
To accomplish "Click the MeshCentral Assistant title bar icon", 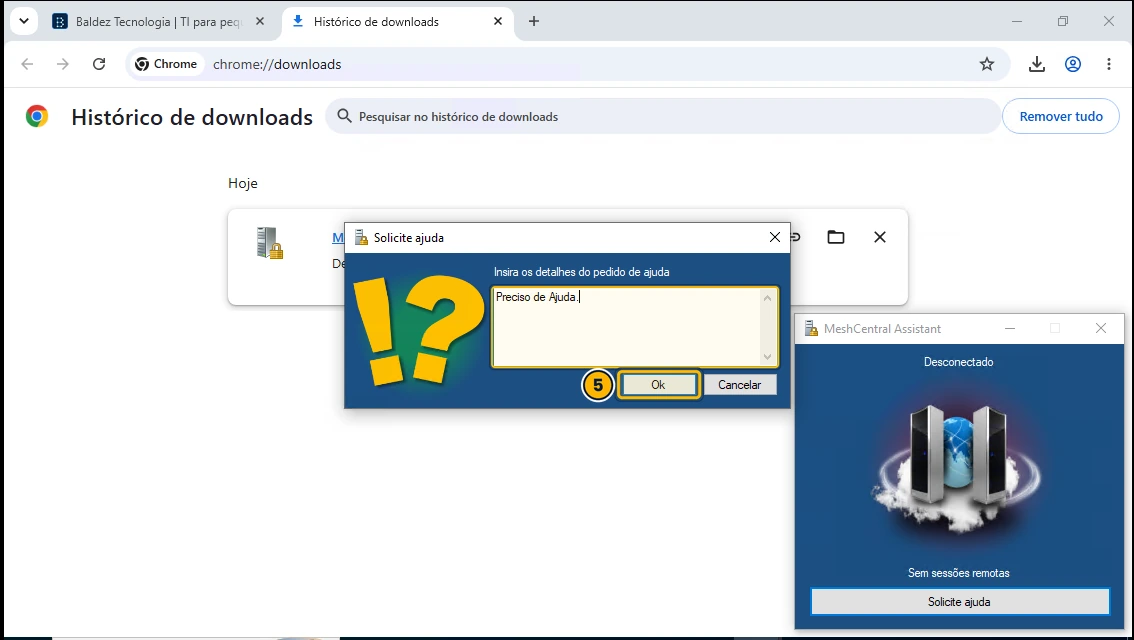I will click(811, 328).
